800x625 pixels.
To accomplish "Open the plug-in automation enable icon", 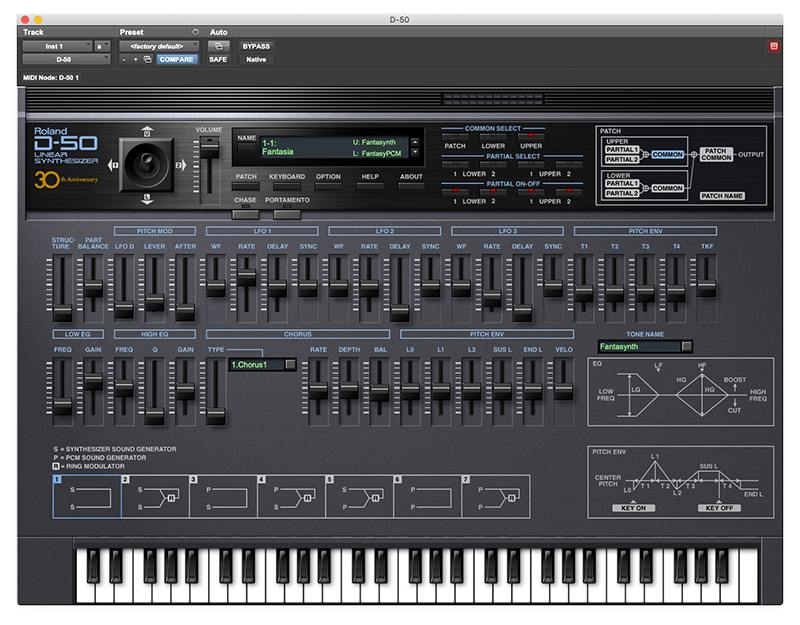I will [218, 46].
